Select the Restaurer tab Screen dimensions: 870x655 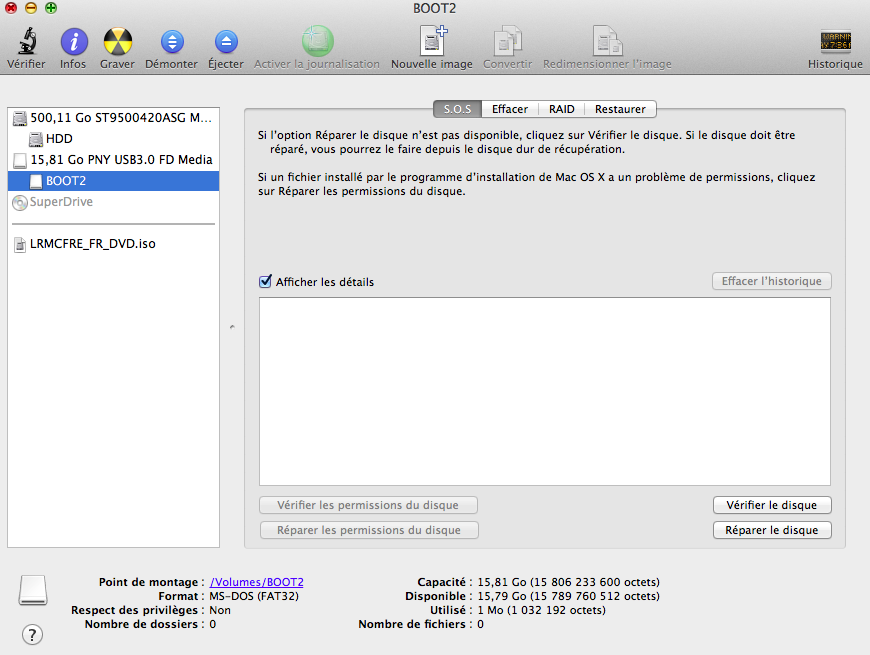(x=620, y=109)
